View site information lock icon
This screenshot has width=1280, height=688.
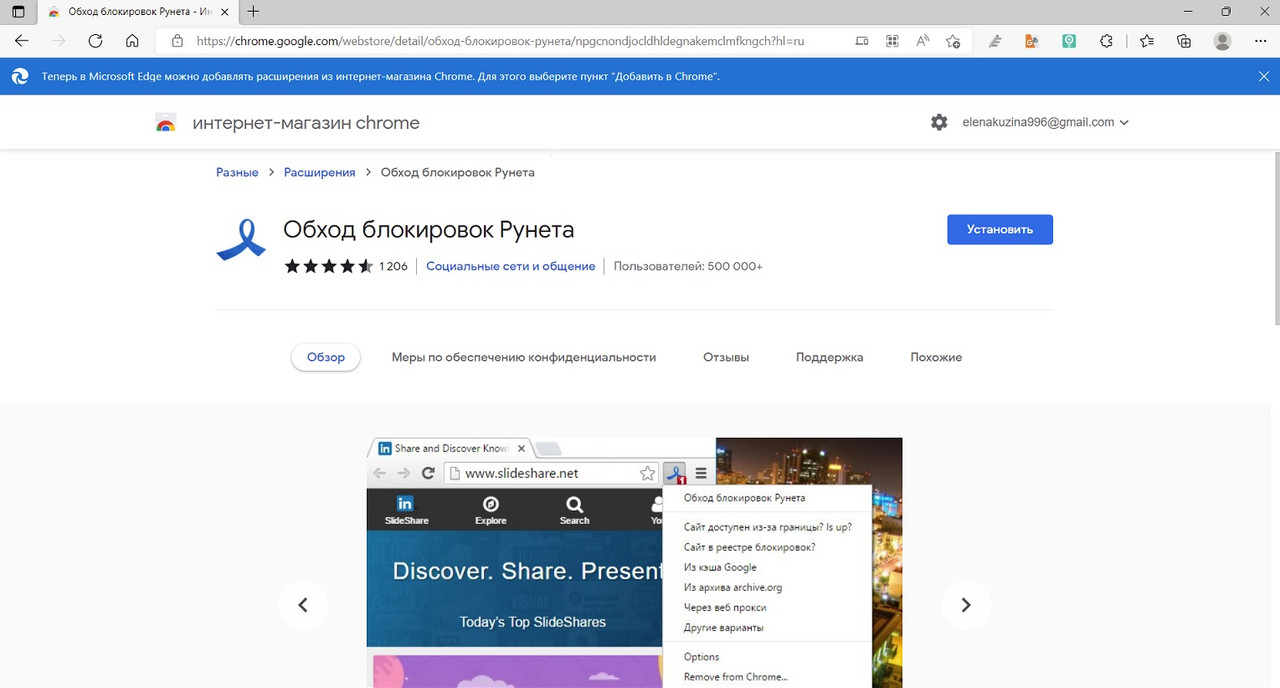tap(177, 41)
